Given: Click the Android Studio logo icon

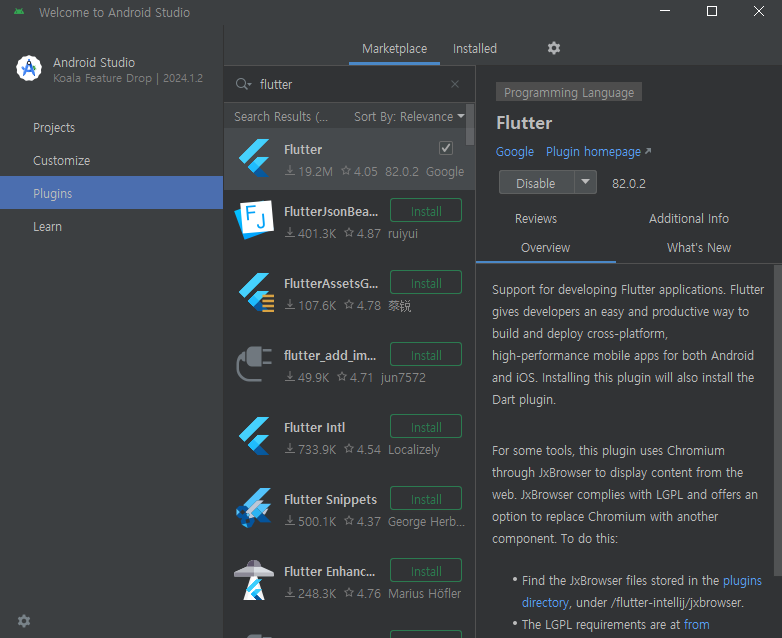Looking at the screenshot, I should point(29,68).
